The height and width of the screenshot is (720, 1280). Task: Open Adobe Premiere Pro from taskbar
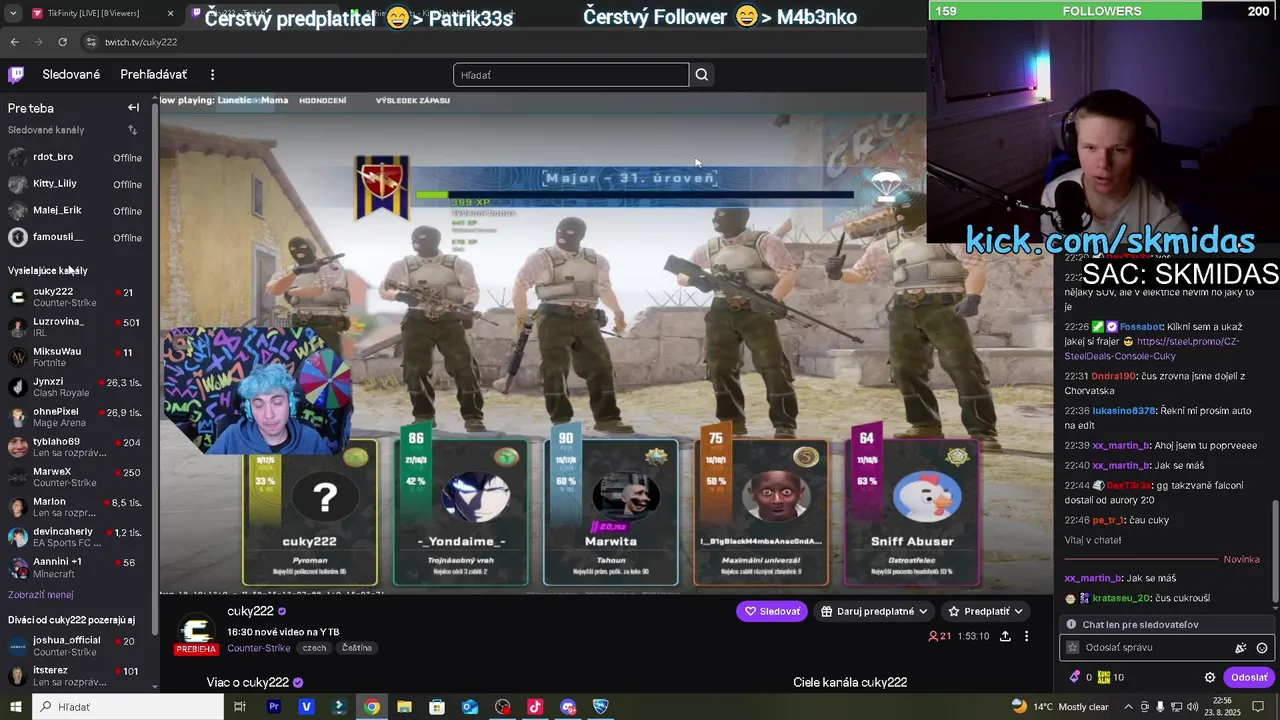click(274, 706)
